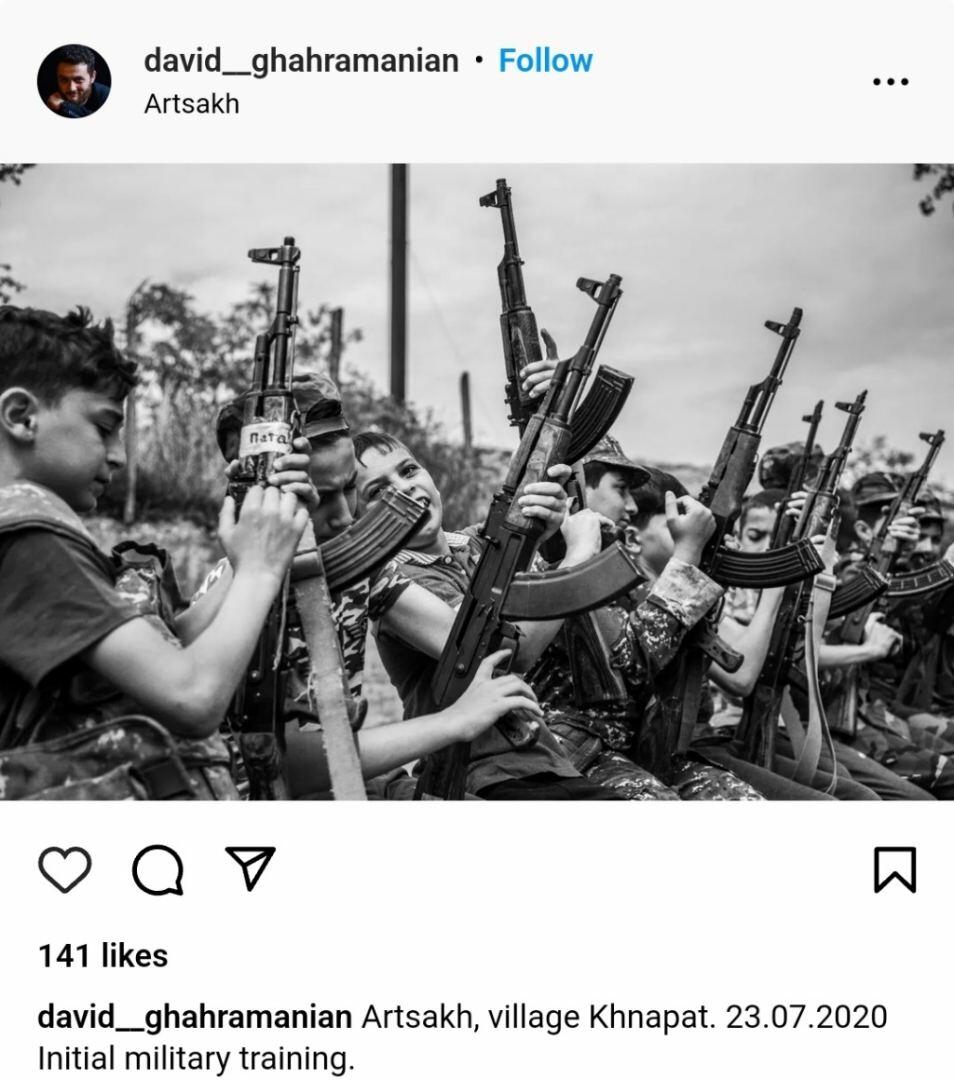The width and height of the screenshot is (954, 1080).
Task: Bookmark the Initial military training post
Action: [895, 869]
